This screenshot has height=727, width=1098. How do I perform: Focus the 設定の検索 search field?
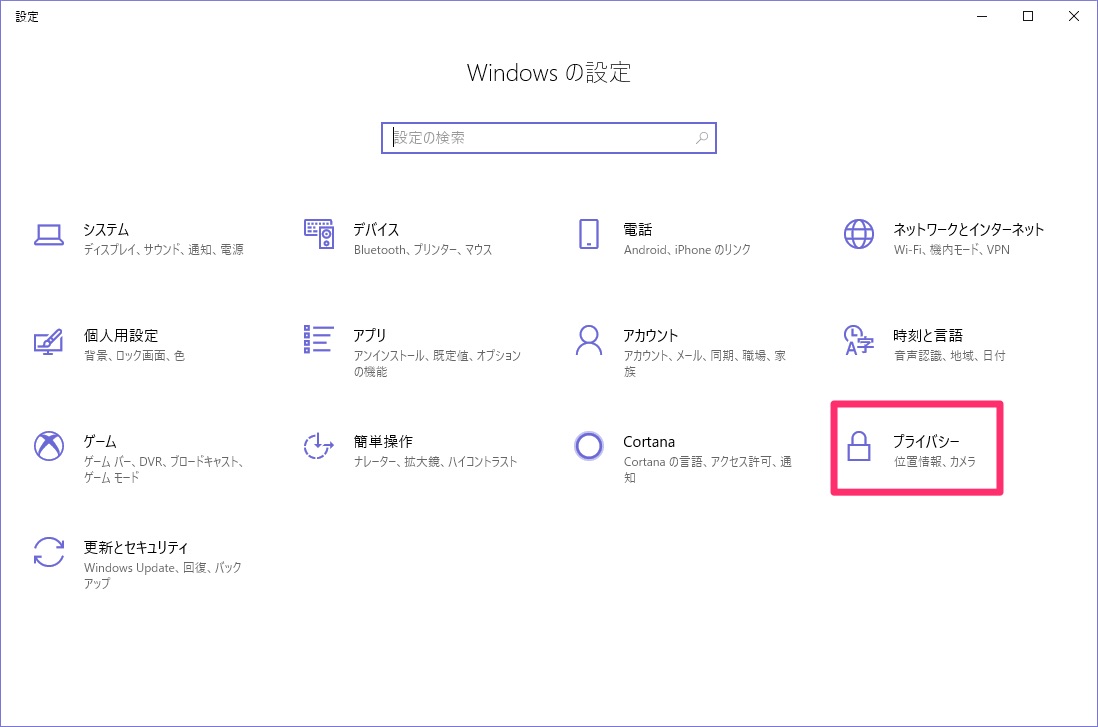(x=548, y=138)
